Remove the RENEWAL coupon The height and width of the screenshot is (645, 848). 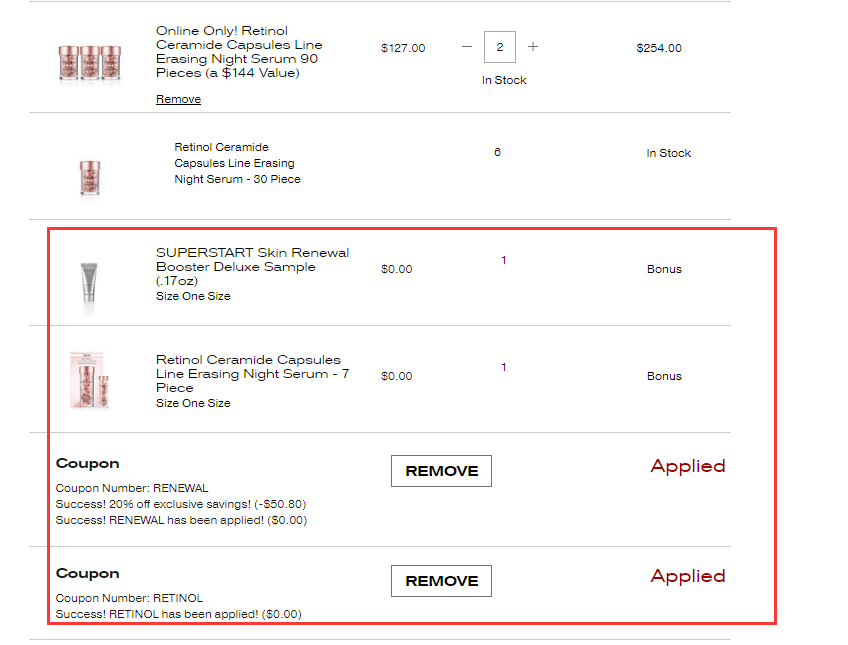441,471
